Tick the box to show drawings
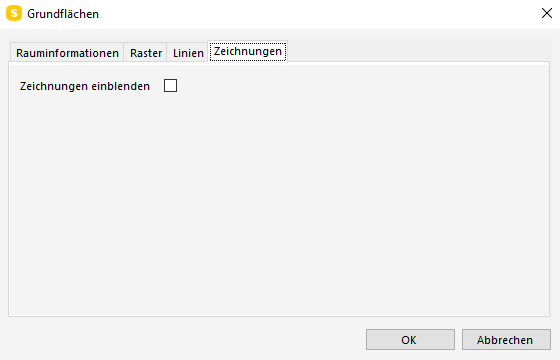The image size is (560, 360). (170, 86)
